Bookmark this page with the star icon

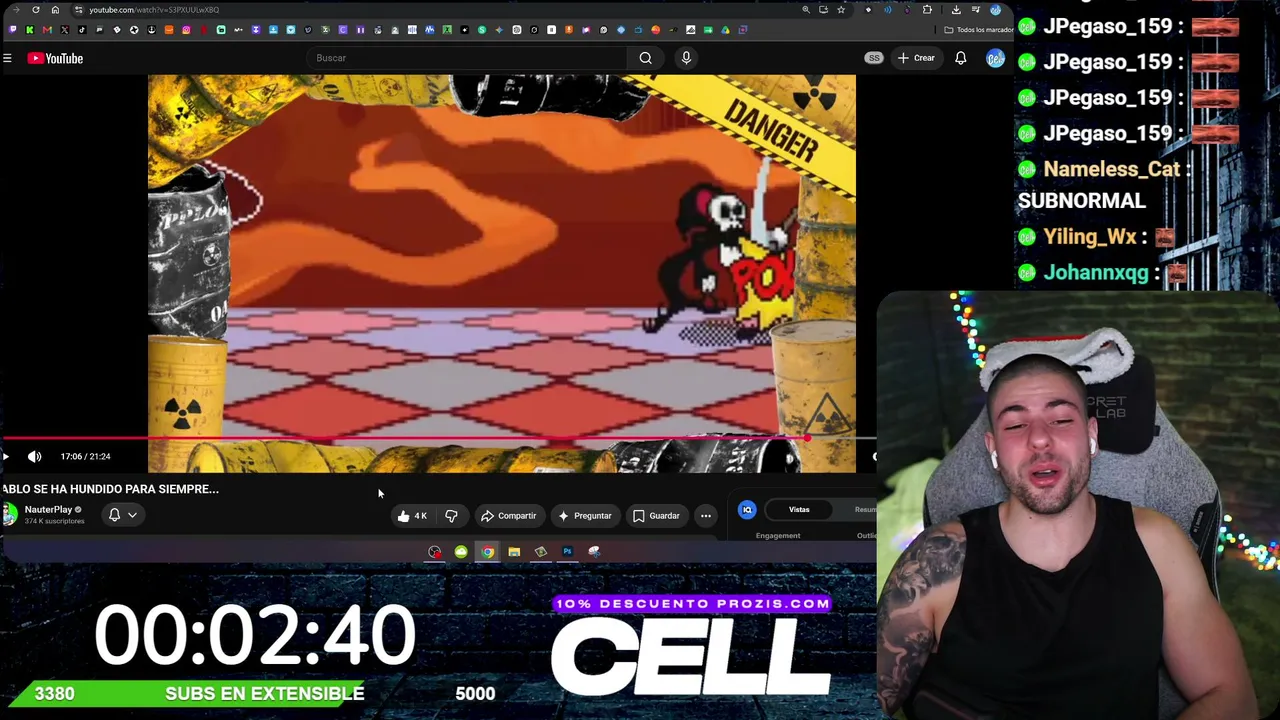click(841, 10)
